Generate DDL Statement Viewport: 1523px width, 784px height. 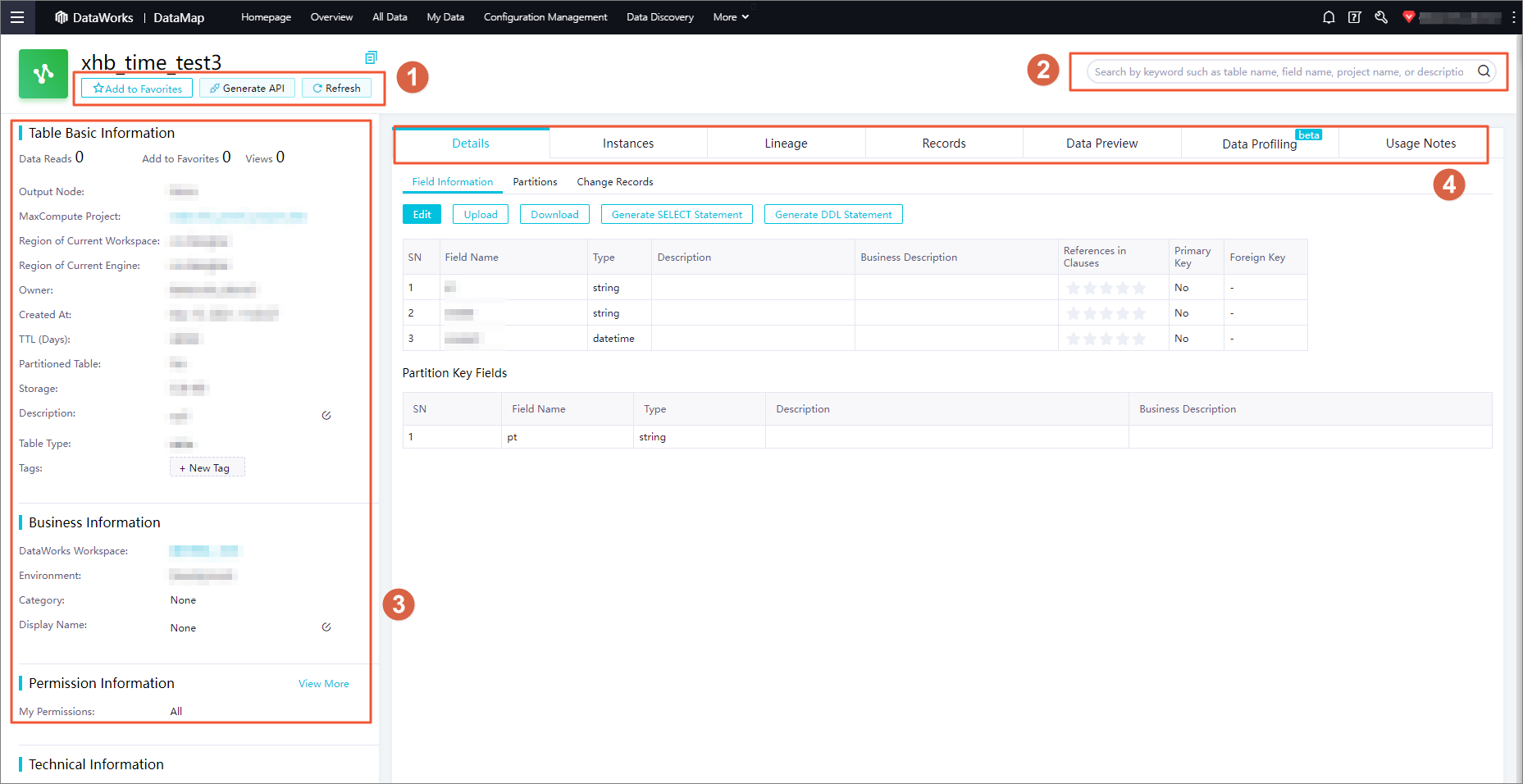tap(833, 214)
